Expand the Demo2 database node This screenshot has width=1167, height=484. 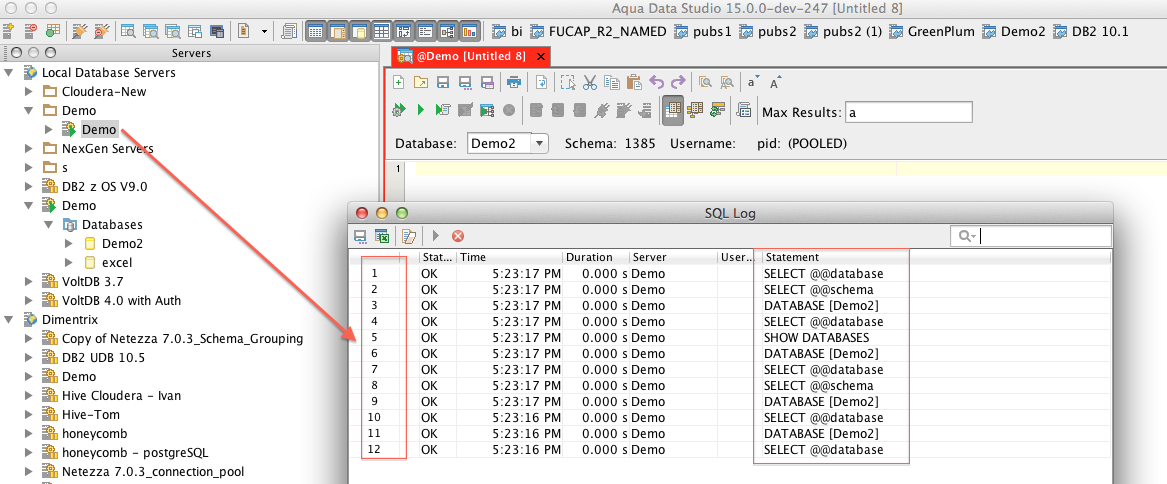click(x=69, y=243)
